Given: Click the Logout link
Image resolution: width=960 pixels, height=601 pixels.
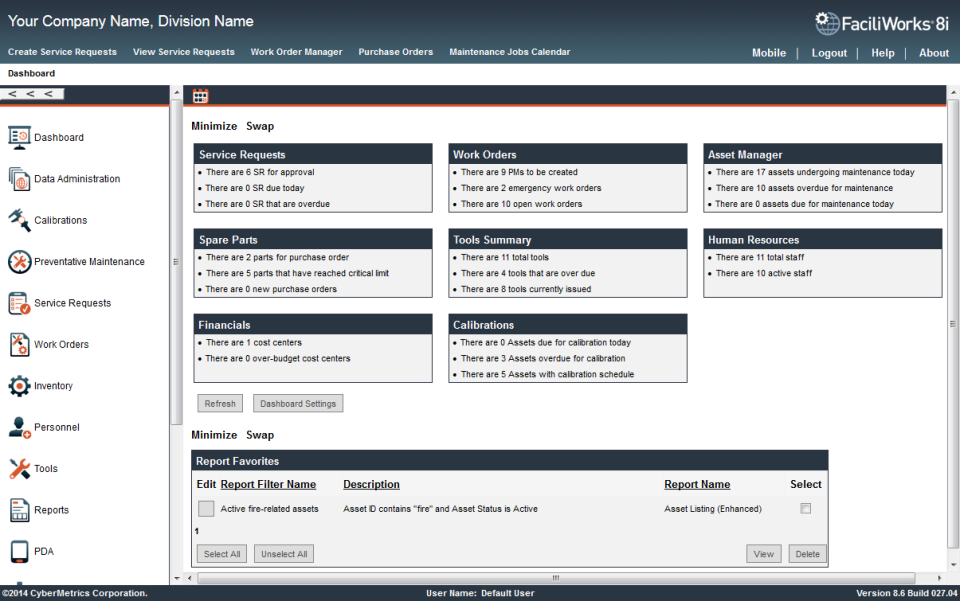Looking at the screenshot, I should [x=829, y=53].
